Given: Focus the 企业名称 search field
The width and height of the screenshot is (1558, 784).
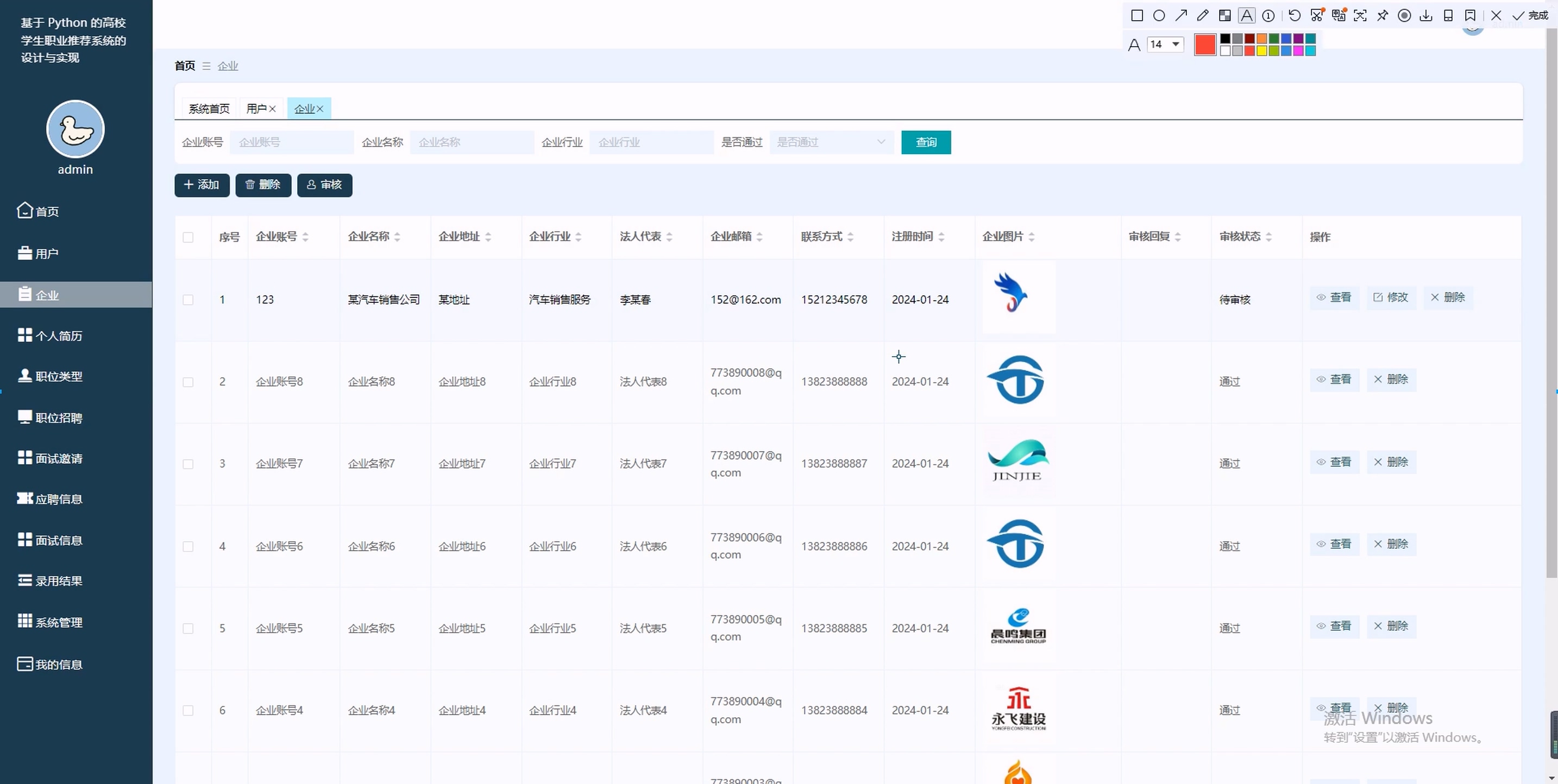Looking at the screenshot, I should click(x=472, y=142).
